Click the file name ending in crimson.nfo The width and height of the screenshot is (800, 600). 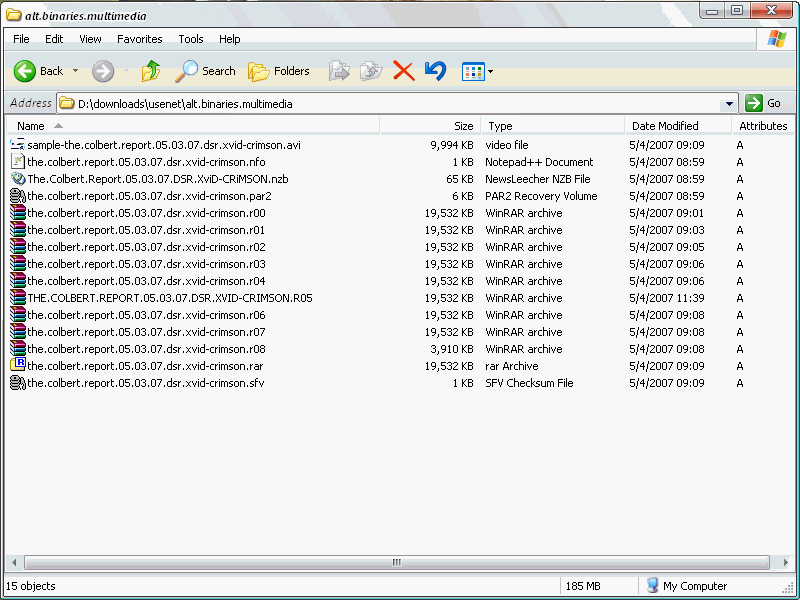tap(146, 162)
